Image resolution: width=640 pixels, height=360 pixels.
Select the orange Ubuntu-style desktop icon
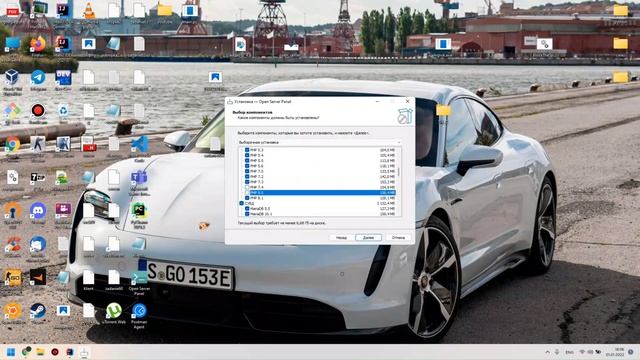pos(13,311)
